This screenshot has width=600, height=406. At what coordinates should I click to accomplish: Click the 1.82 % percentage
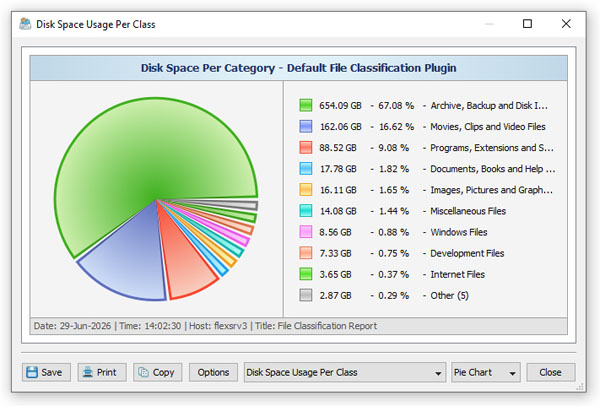393,169
